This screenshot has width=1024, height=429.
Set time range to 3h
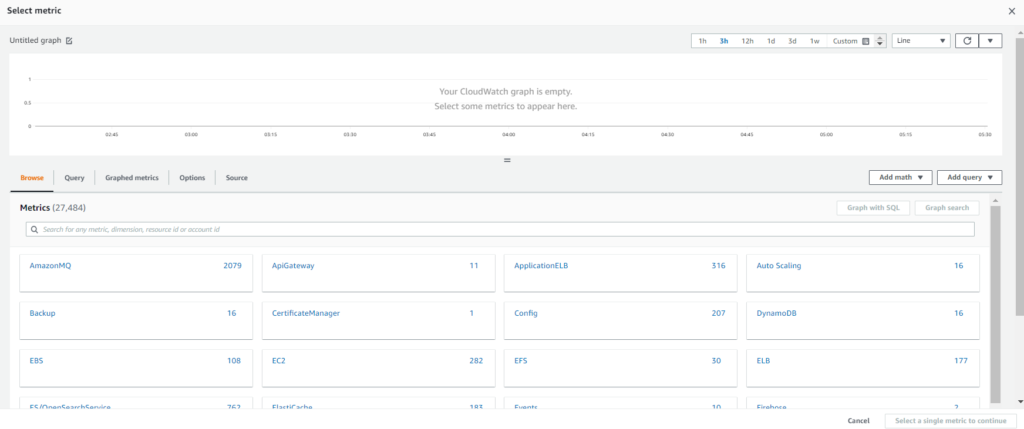click(x=724, y=40)
